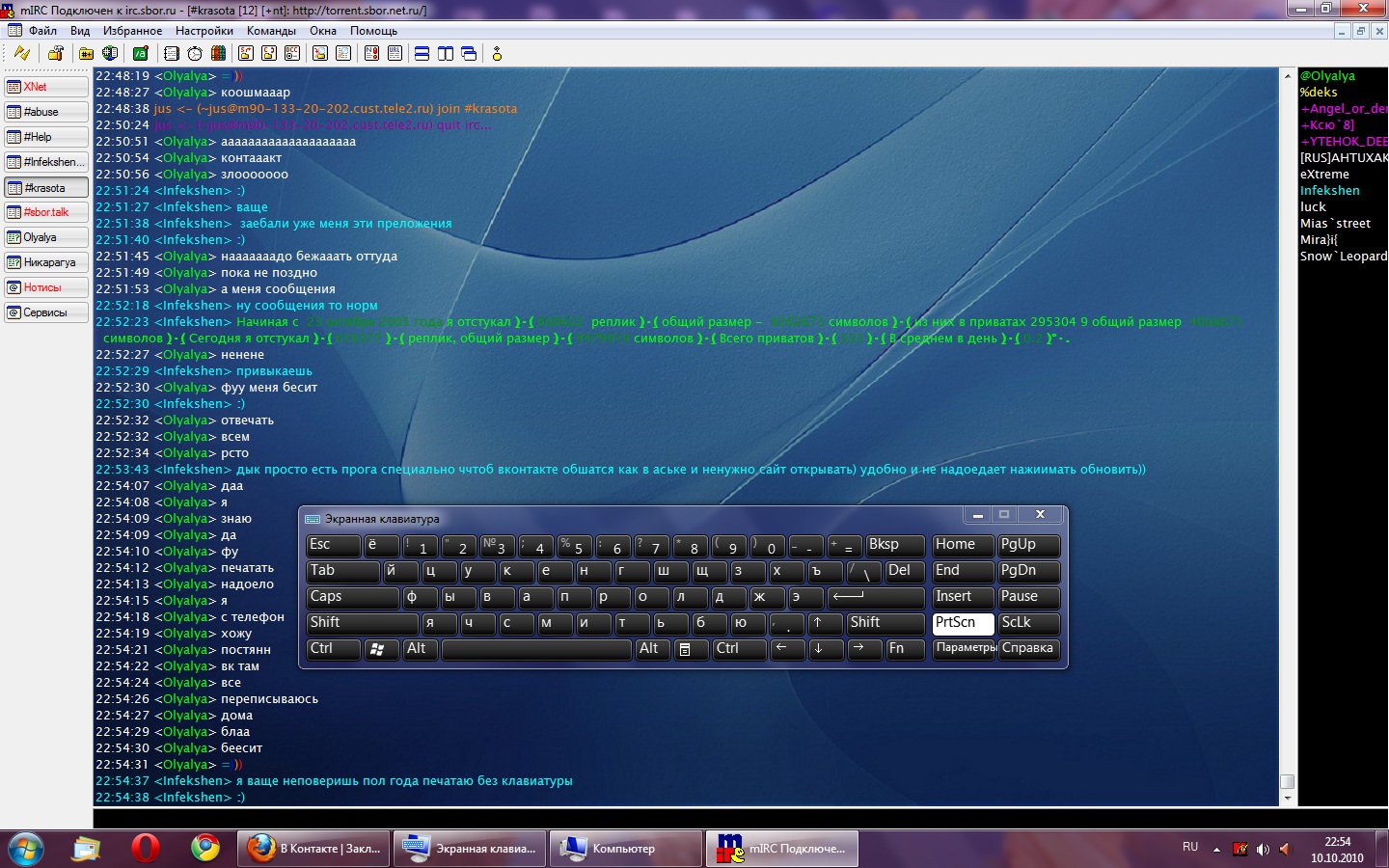Open the Окна menu
1389x868 pixels.
click(x=323, y=31)
